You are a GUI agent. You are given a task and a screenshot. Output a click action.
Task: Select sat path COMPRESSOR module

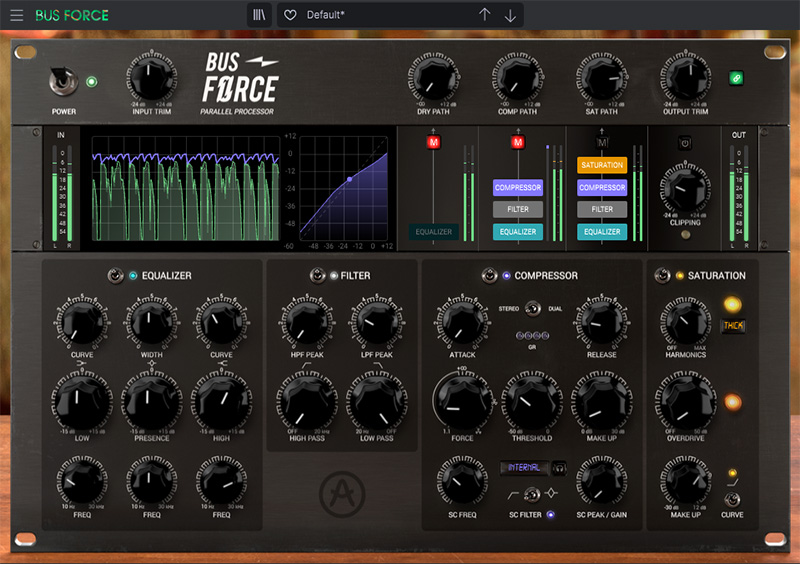[x=602, y=187]
